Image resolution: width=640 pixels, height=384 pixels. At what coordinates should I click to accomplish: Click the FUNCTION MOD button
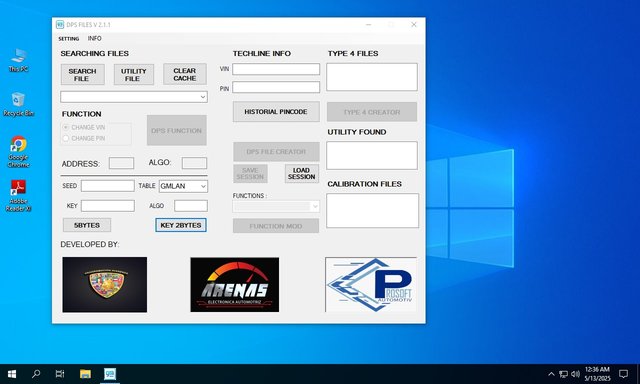click(276, 226)
